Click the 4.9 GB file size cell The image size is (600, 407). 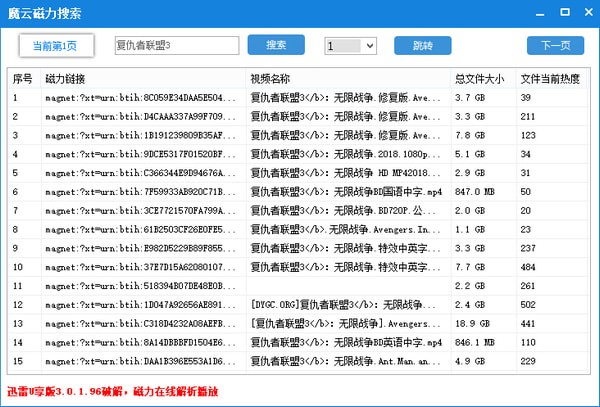(x=470, y=361)
